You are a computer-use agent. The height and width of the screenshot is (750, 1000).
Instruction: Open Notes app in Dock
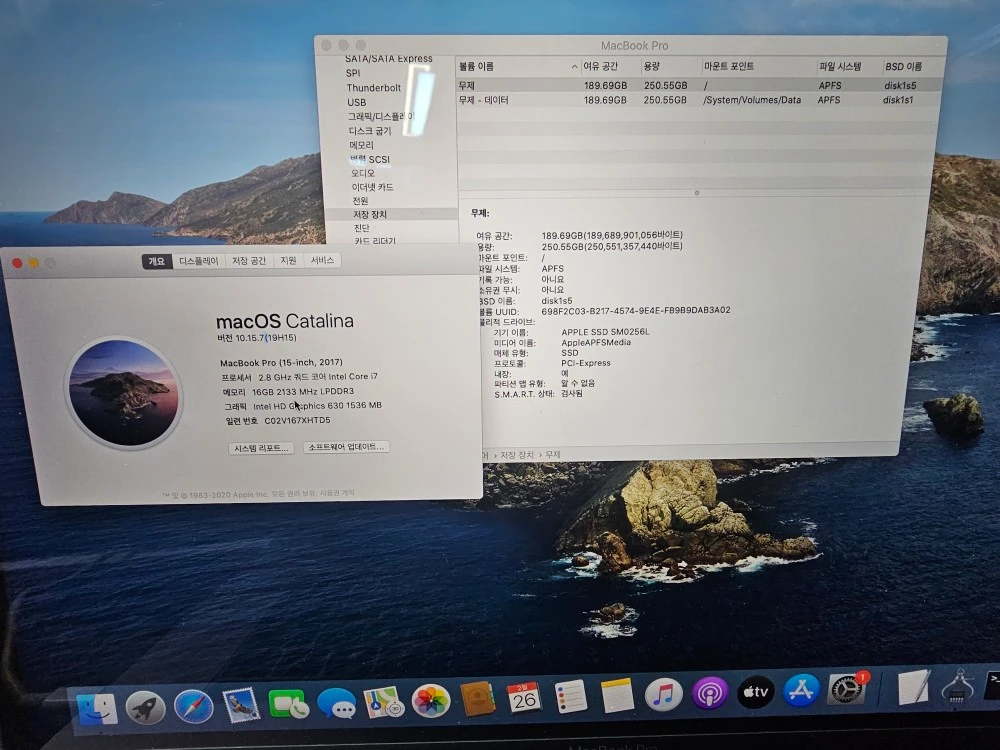click(617, 695)
